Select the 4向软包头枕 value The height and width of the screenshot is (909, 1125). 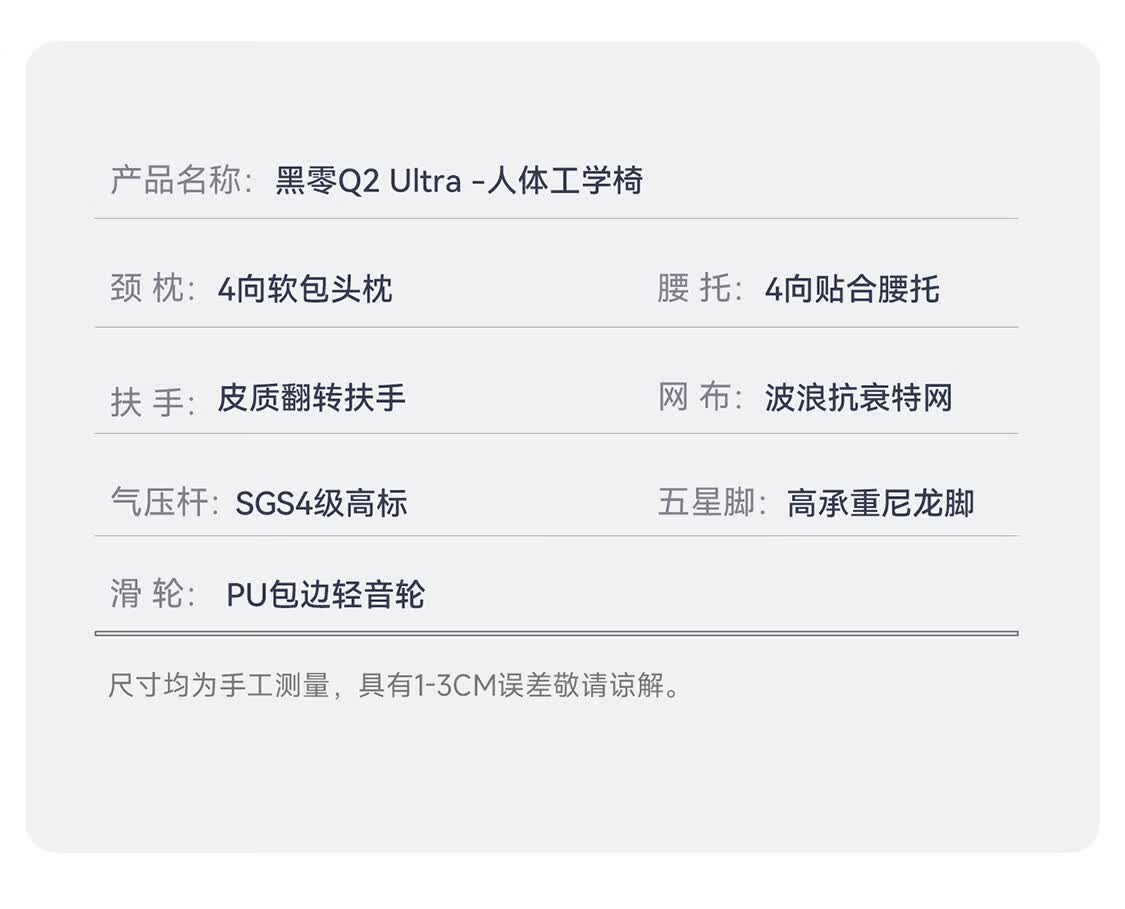[305, 289]
